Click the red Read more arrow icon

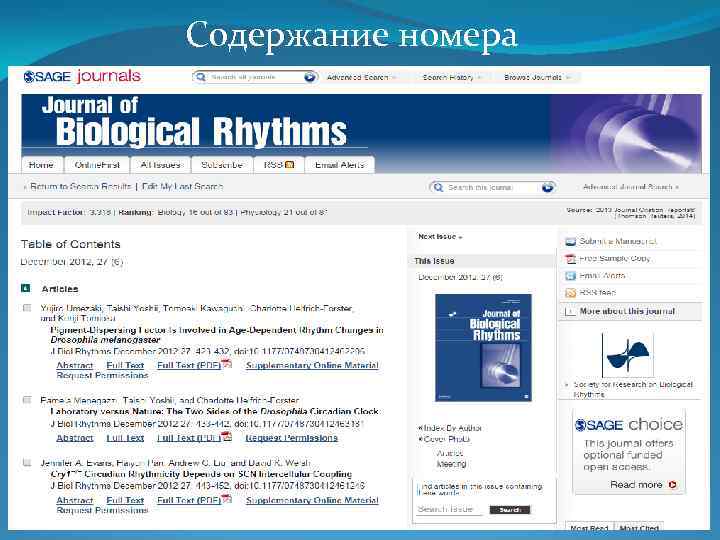(x=673, y=484)
